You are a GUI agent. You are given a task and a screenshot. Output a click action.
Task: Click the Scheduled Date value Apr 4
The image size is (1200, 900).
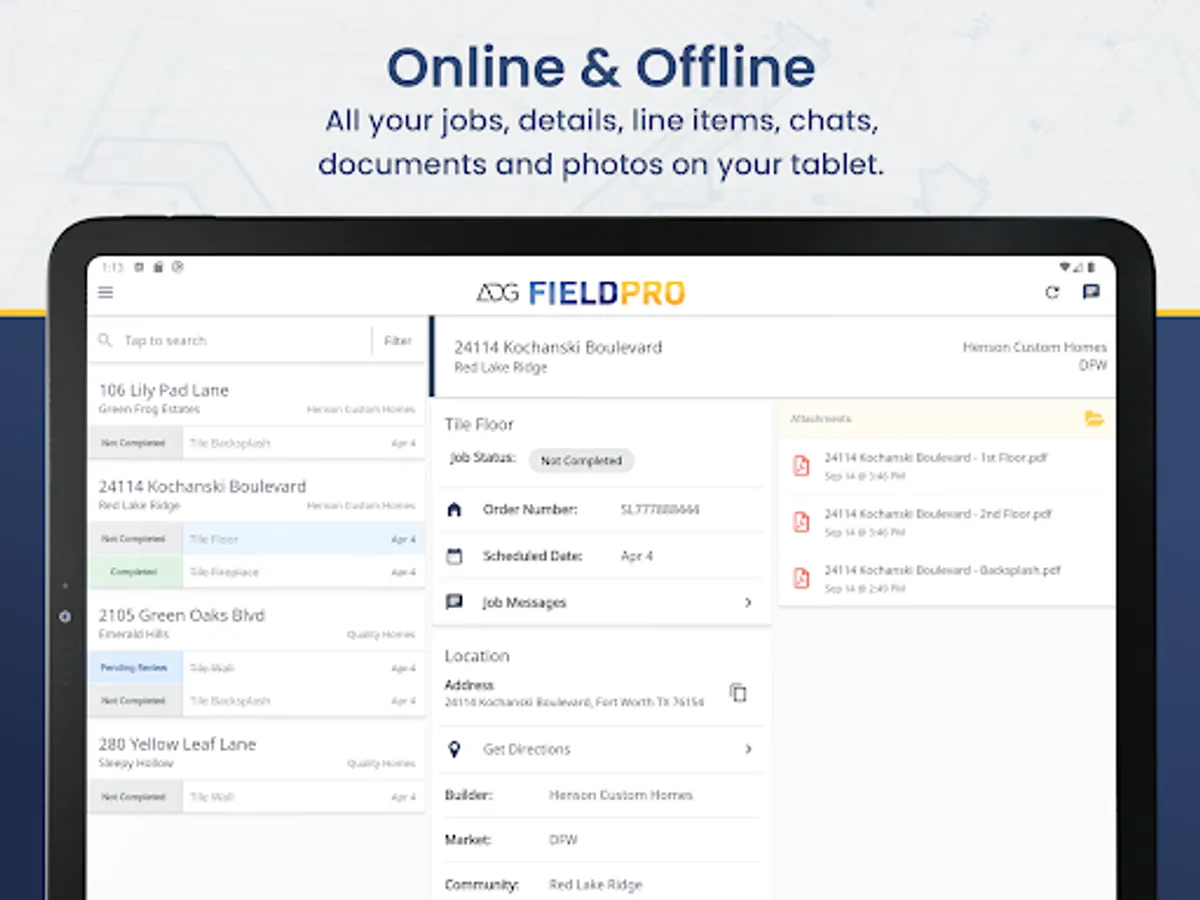click(637, 556)
